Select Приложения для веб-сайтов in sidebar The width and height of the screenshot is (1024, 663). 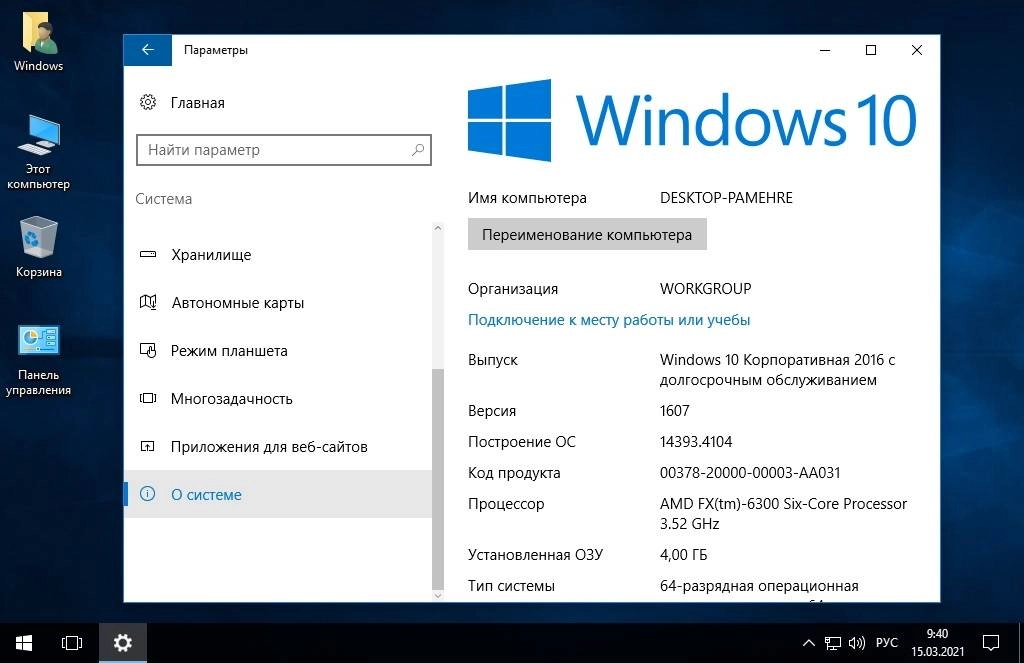pyautogui.click(x=278, y=446)
